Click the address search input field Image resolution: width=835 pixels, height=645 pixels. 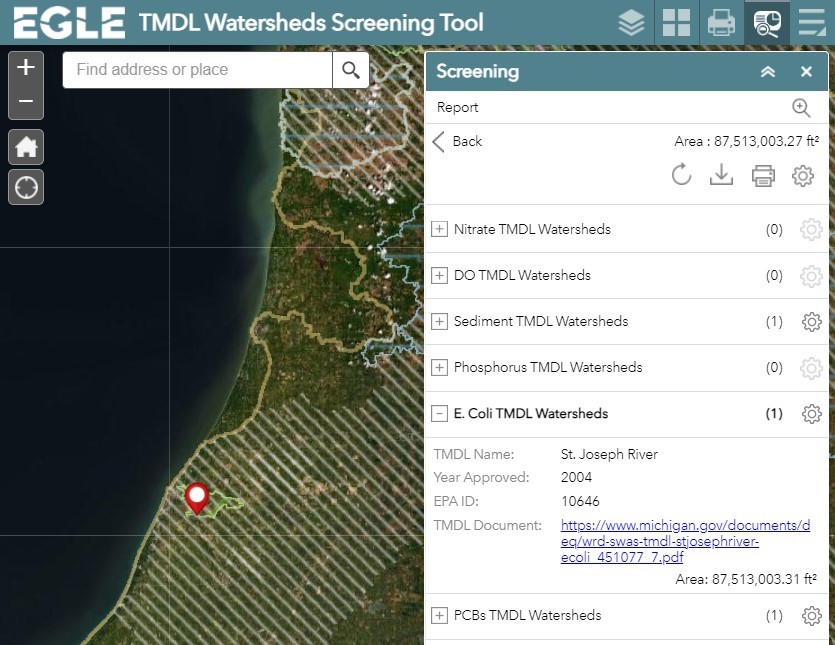196,70
